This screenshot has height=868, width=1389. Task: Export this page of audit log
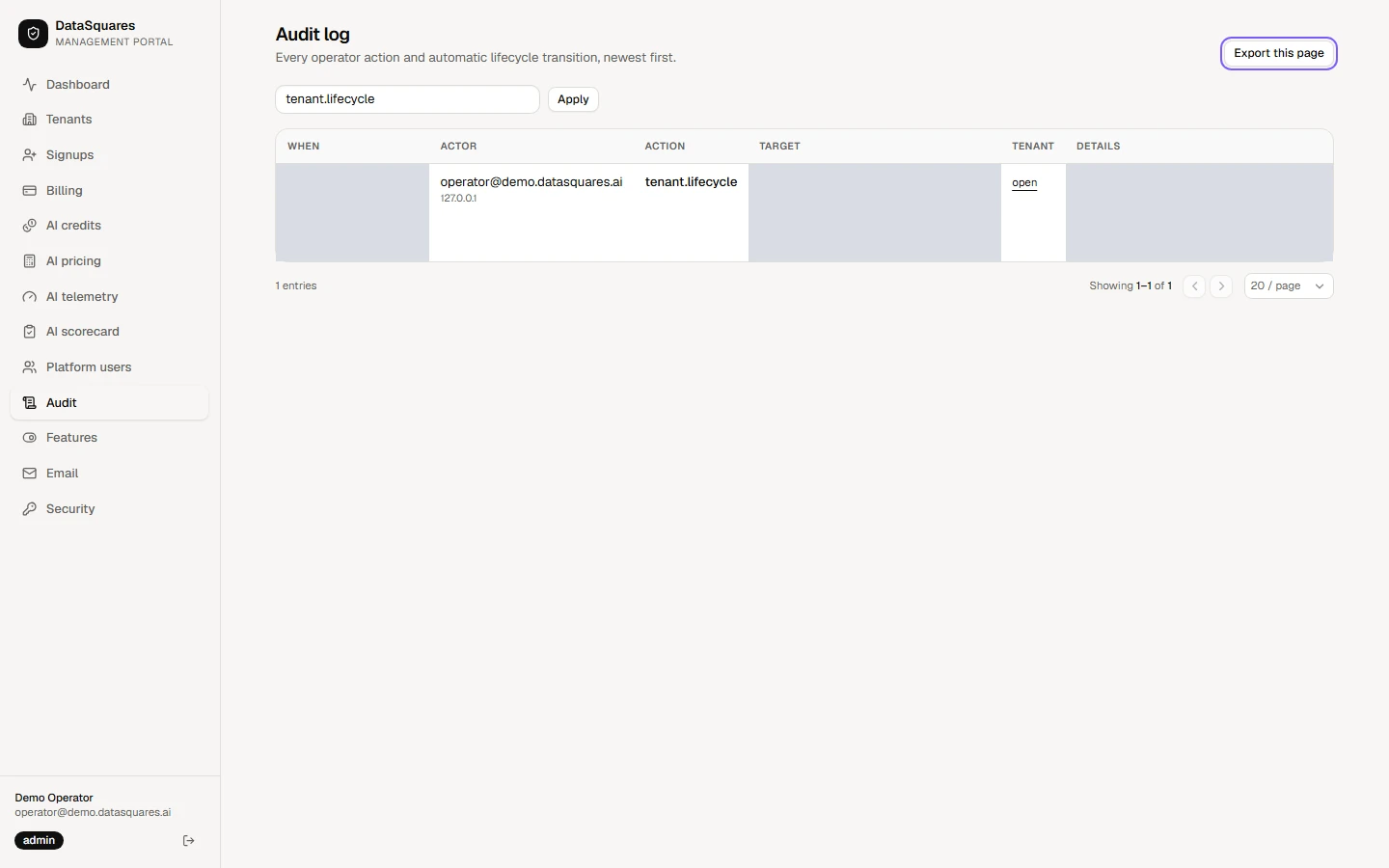point(1279,53)
